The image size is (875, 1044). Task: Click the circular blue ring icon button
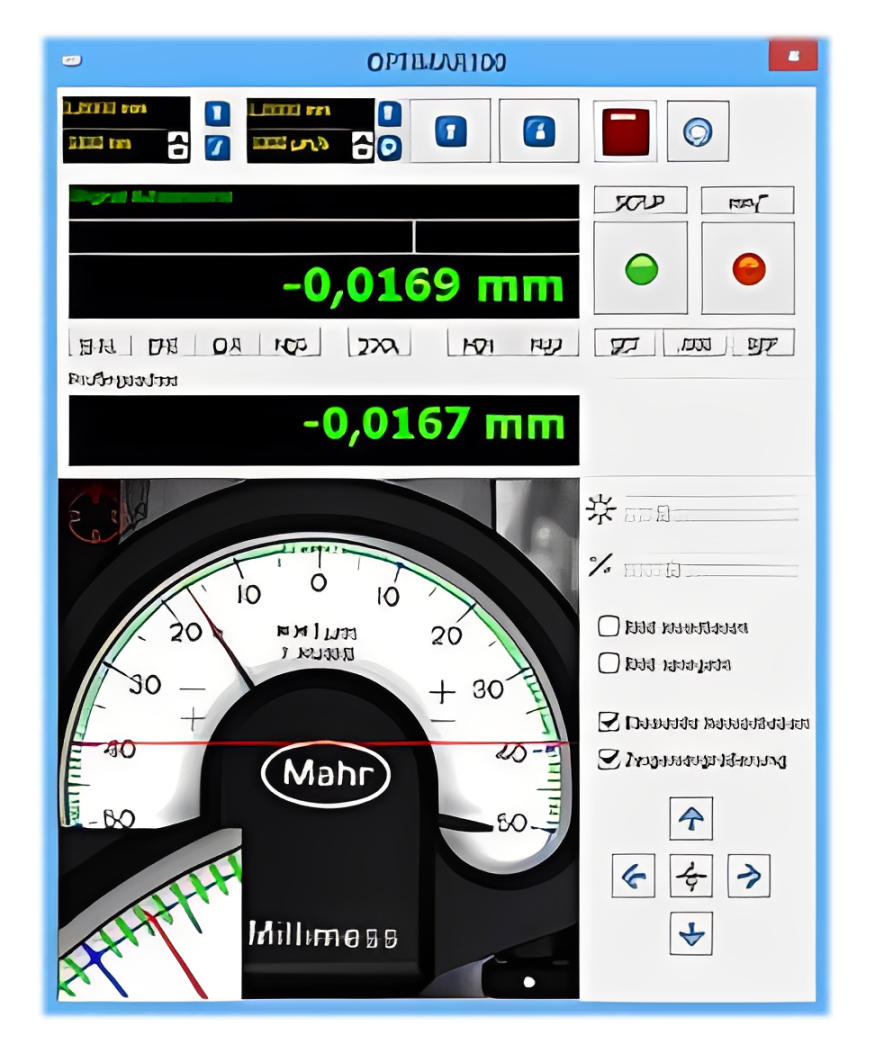click(697, 131)
